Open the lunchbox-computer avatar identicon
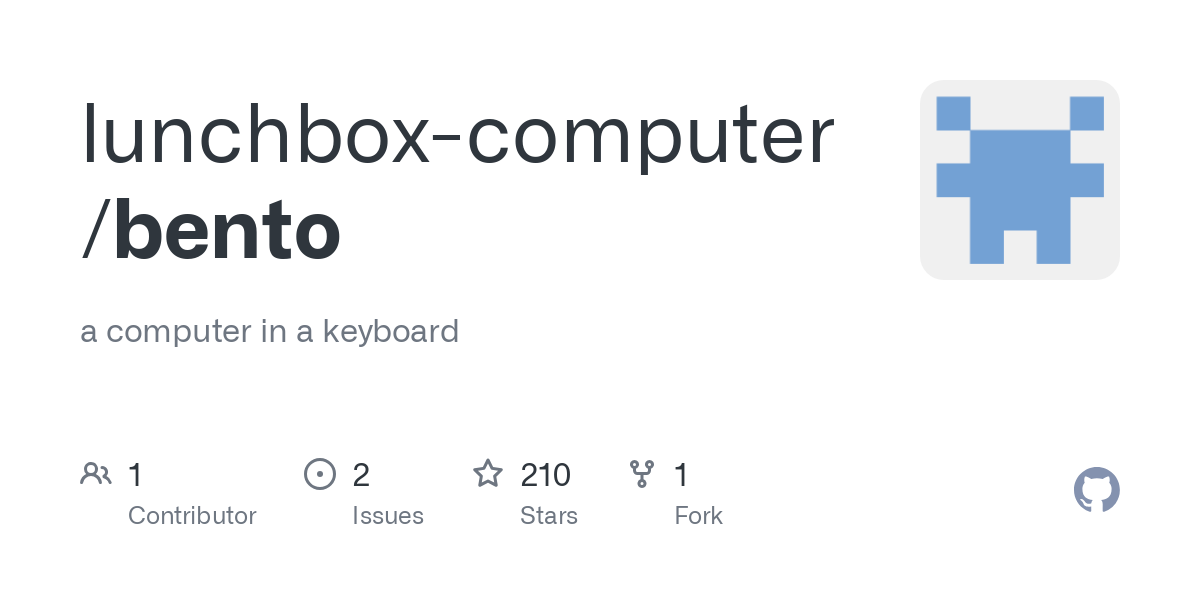 click(1019, 180)
